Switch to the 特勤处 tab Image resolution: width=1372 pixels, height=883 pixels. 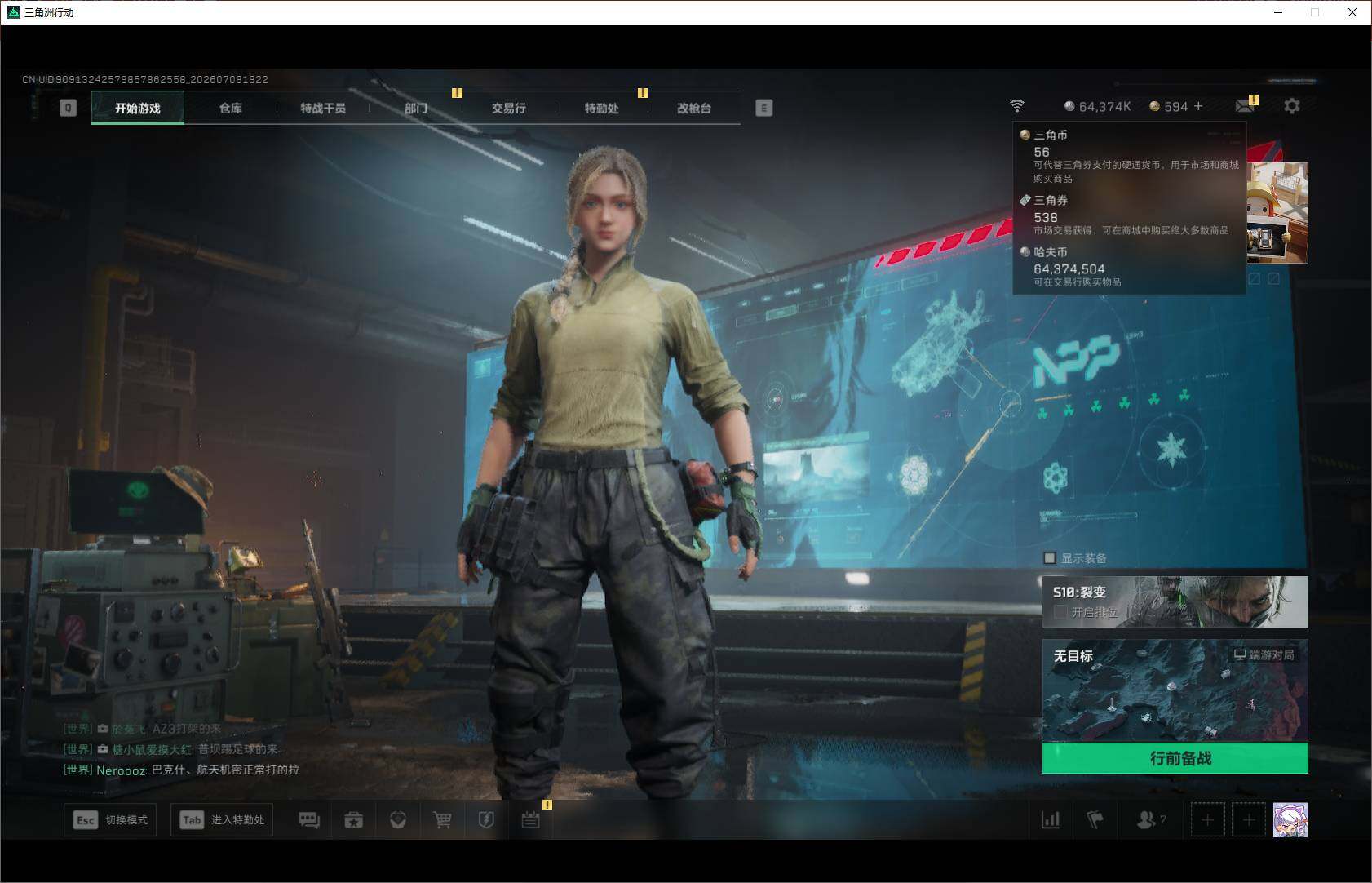click(x=602, y=108)
